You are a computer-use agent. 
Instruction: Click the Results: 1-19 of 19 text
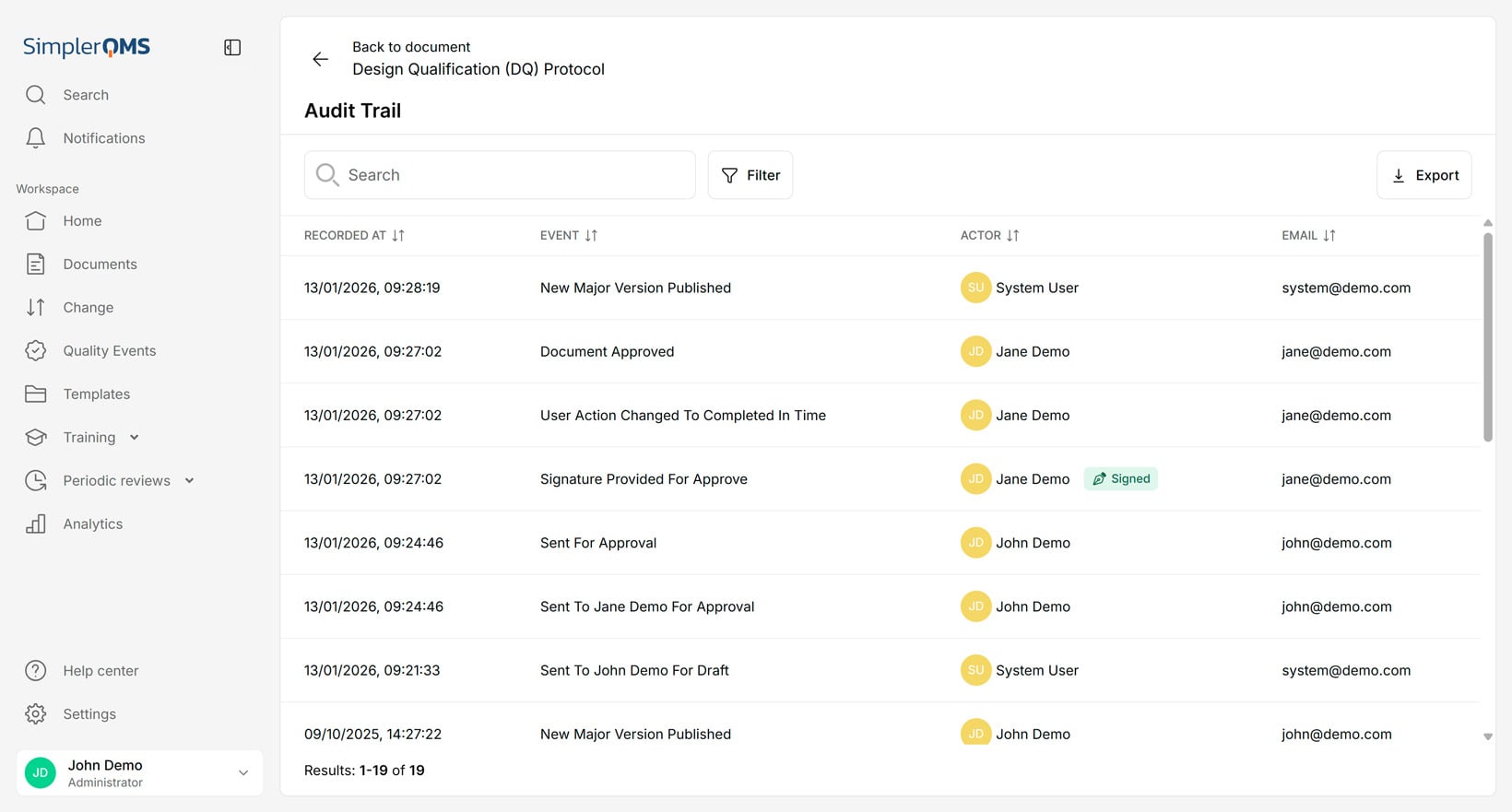[x=364, y=771]
